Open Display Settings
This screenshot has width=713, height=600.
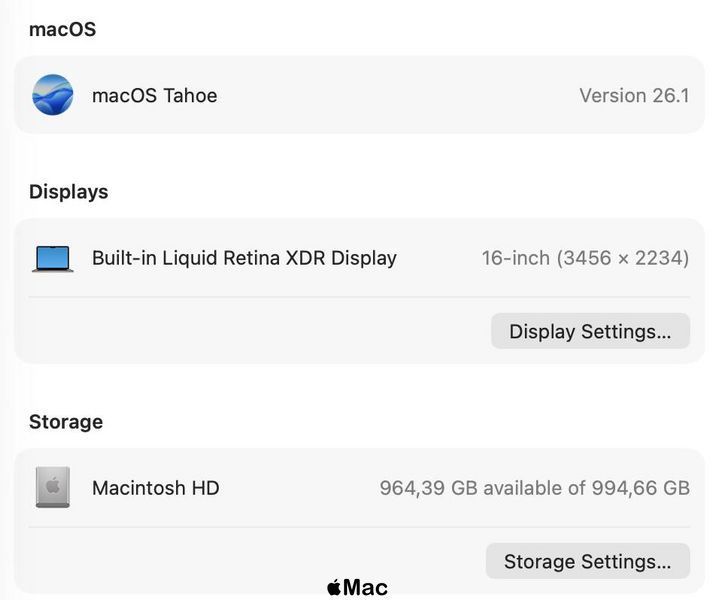(x=590, y=331)
